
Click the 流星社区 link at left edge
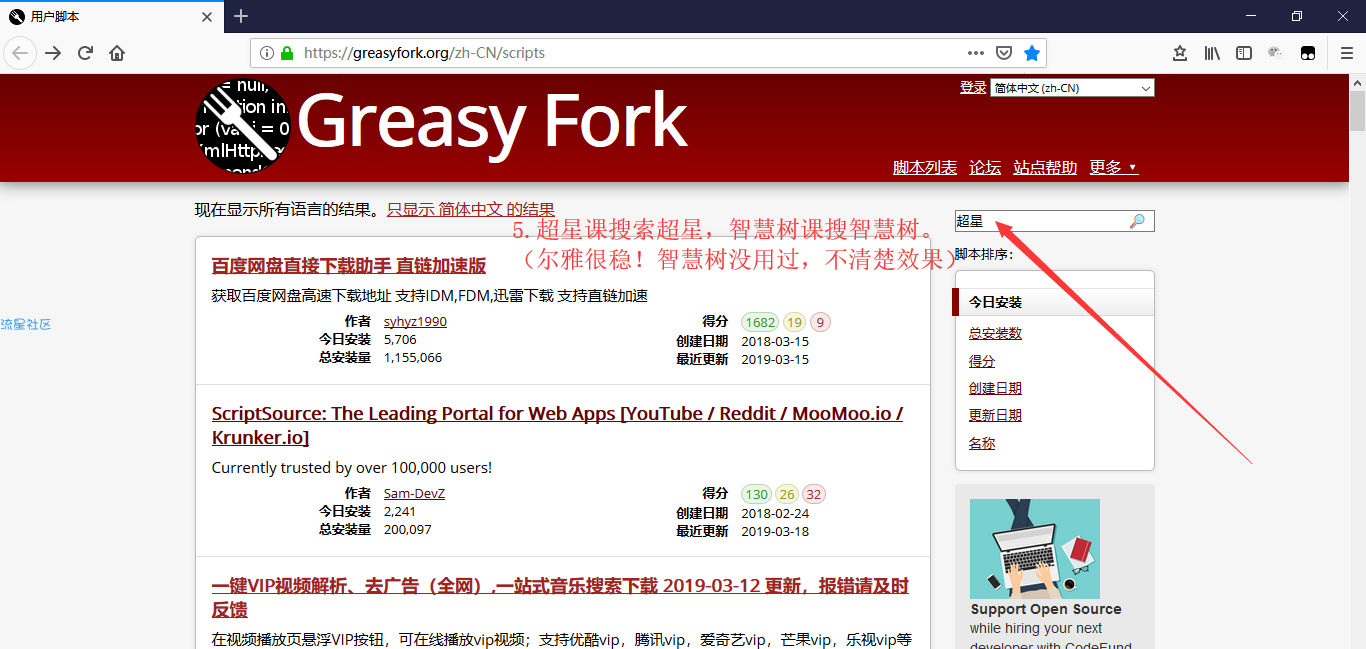point(26,324)
